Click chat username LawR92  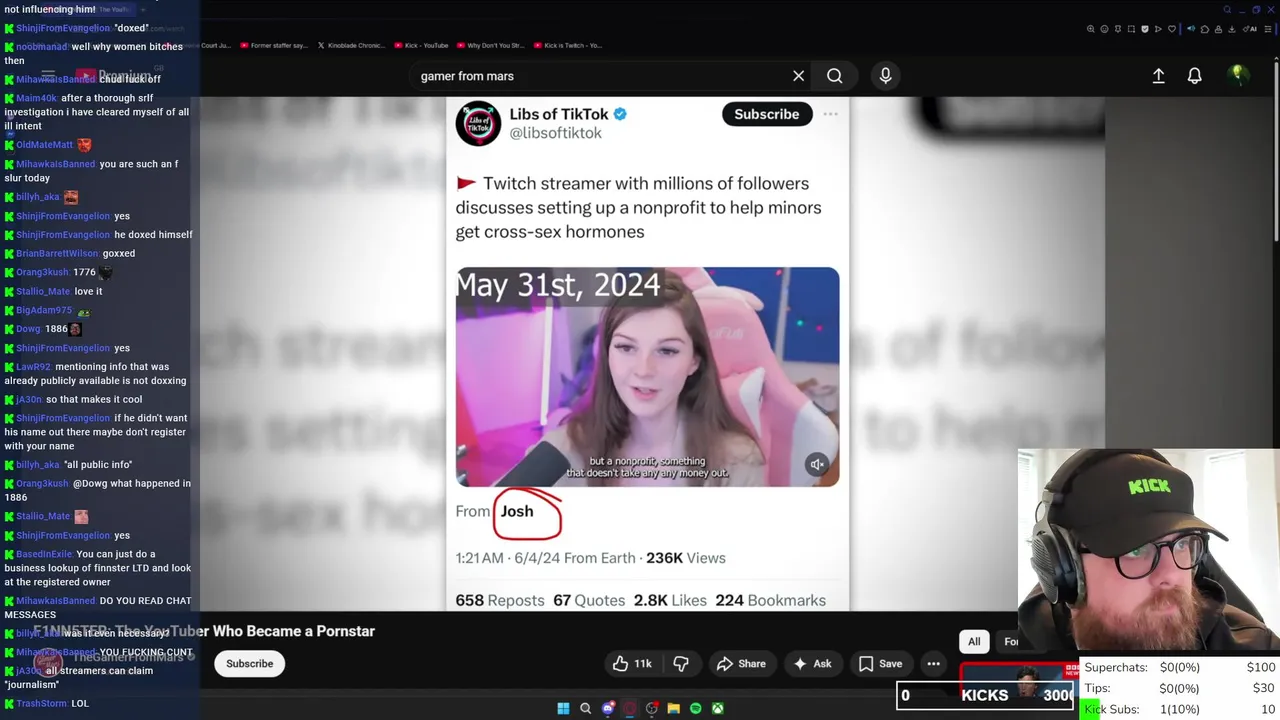click(x=33, y=367)
